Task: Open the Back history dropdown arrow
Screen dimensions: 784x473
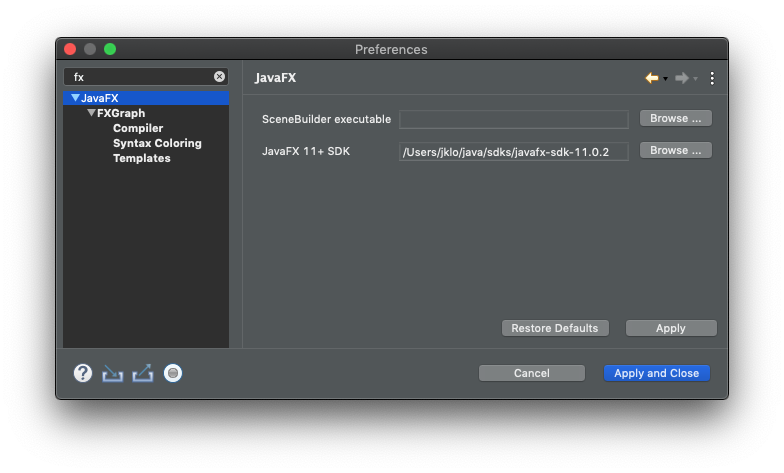Action: (x=665, y=79)
